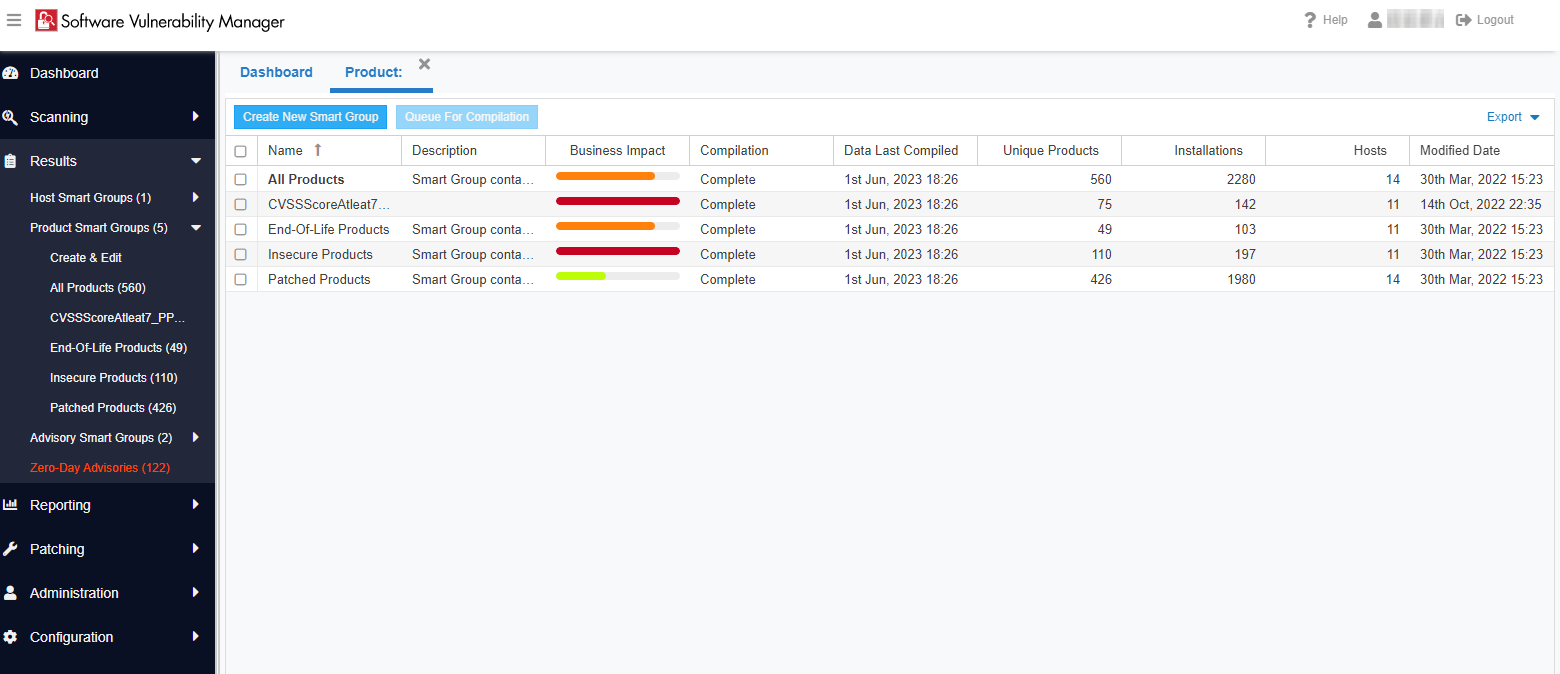Viewport: 1560px width, 674px height.
Task: Check the All Products row checkbox
Action: [x=240, y=180]
